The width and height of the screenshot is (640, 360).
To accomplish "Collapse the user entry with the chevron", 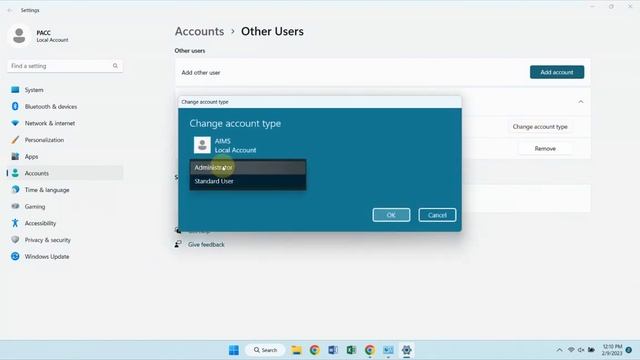I will 581,102.
